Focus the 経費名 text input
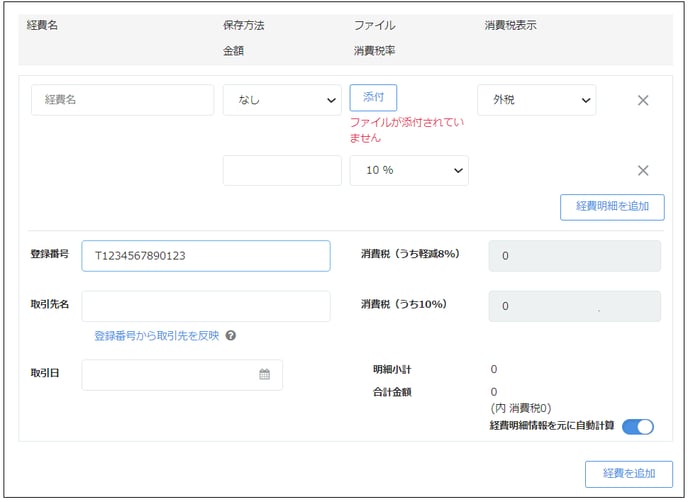 pyautogui.click(x=122, y=100)
